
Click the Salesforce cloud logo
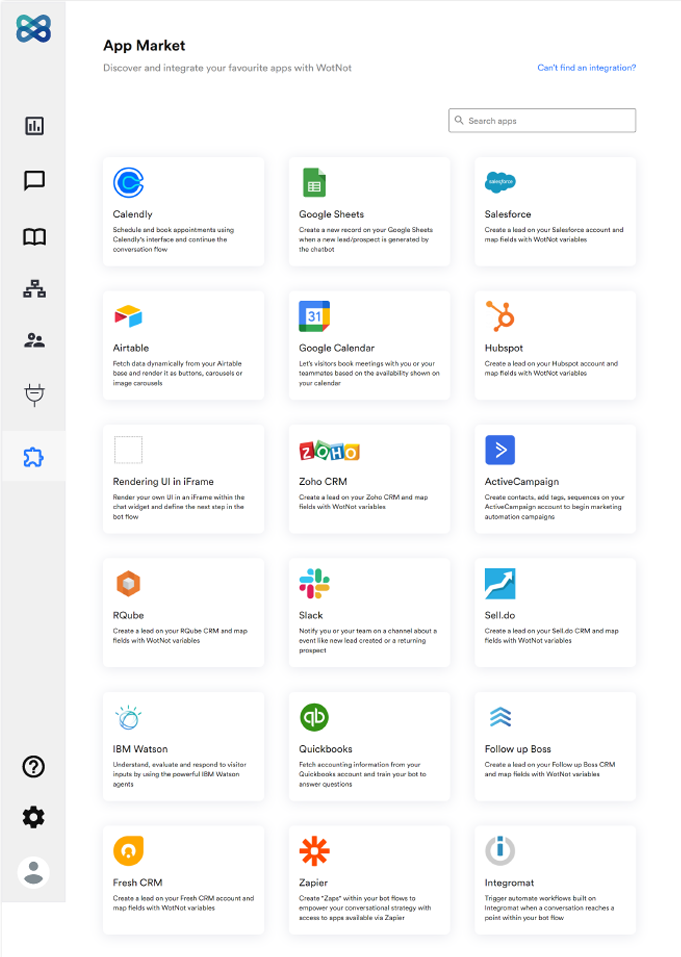500,182
